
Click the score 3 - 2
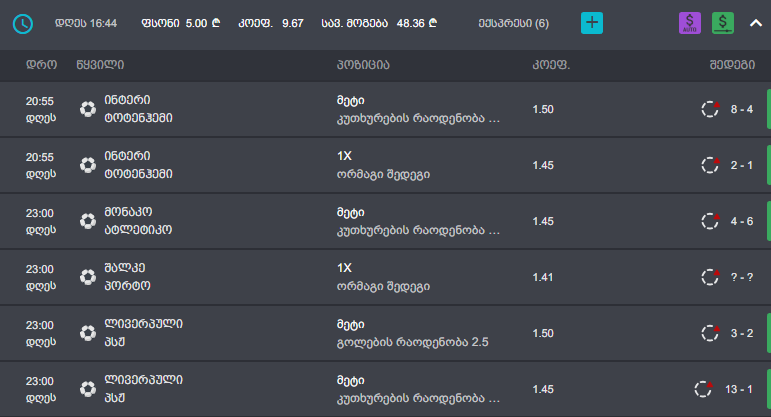pyautogui.click(x=741, y=333)
